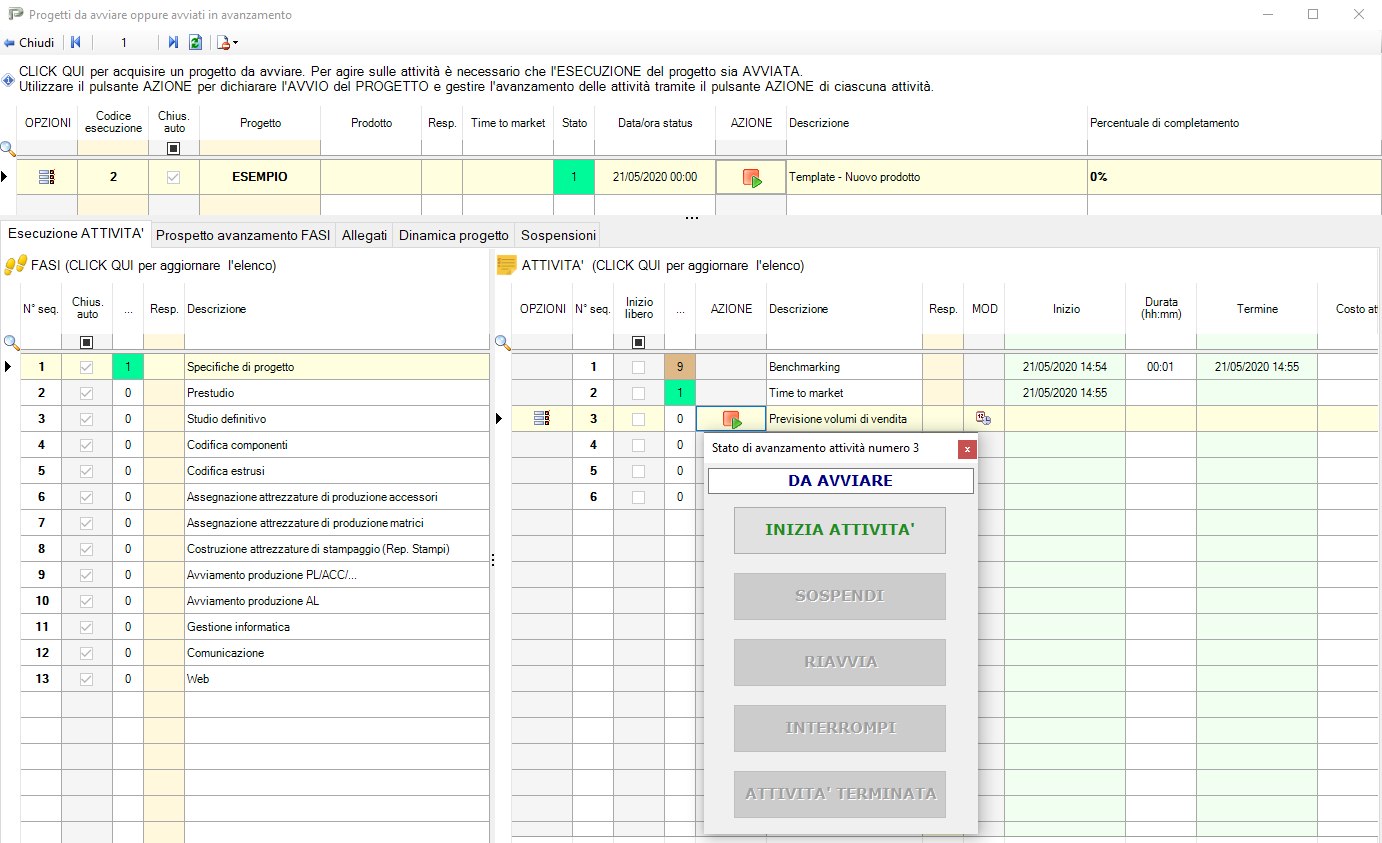
Task: Select phase row Studio definitivo
Action: [255, 419]
